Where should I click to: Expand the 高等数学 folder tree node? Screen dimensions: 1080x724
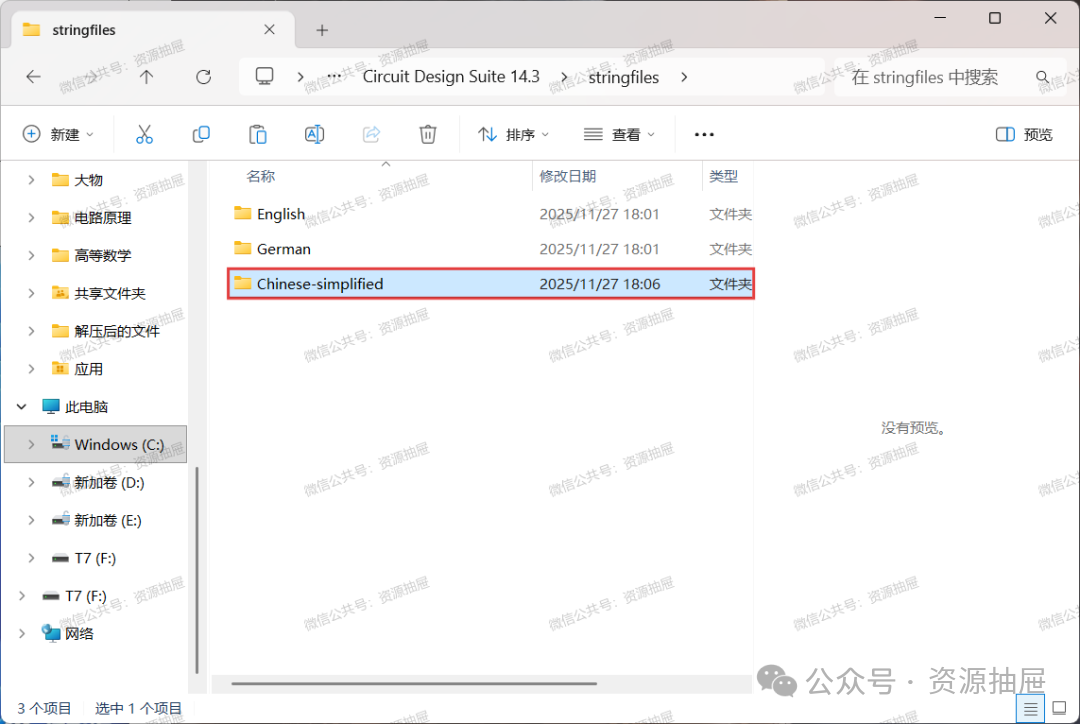[x=31, y=256]
